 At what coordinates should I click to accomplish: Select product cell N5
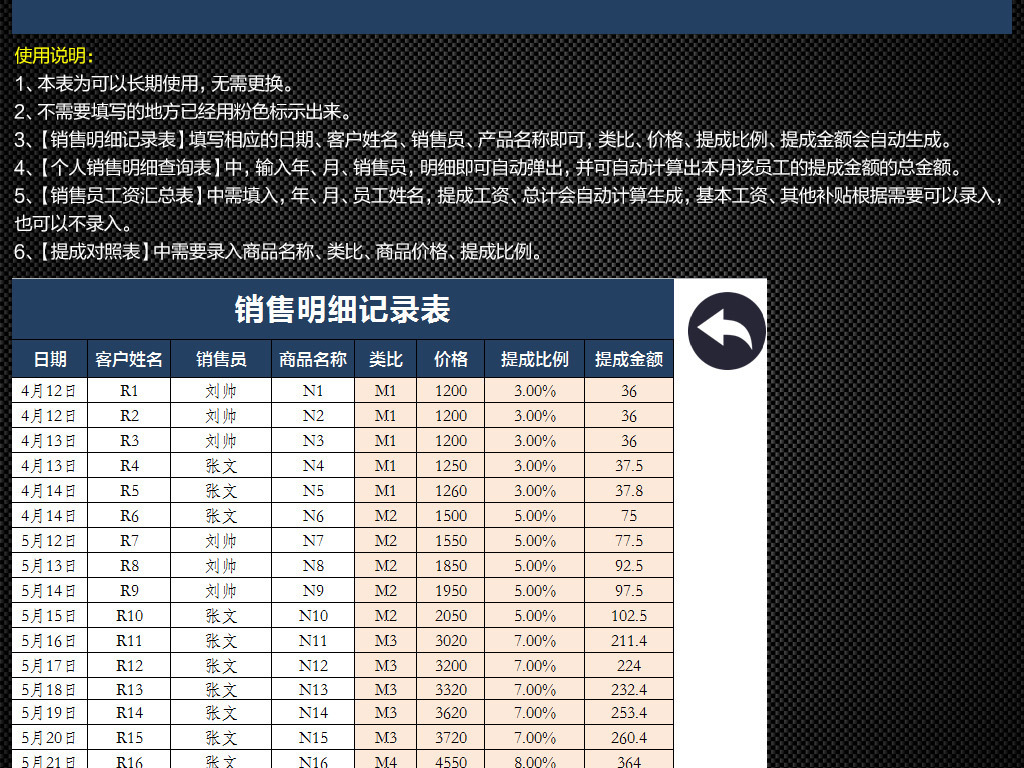[313, 490]
